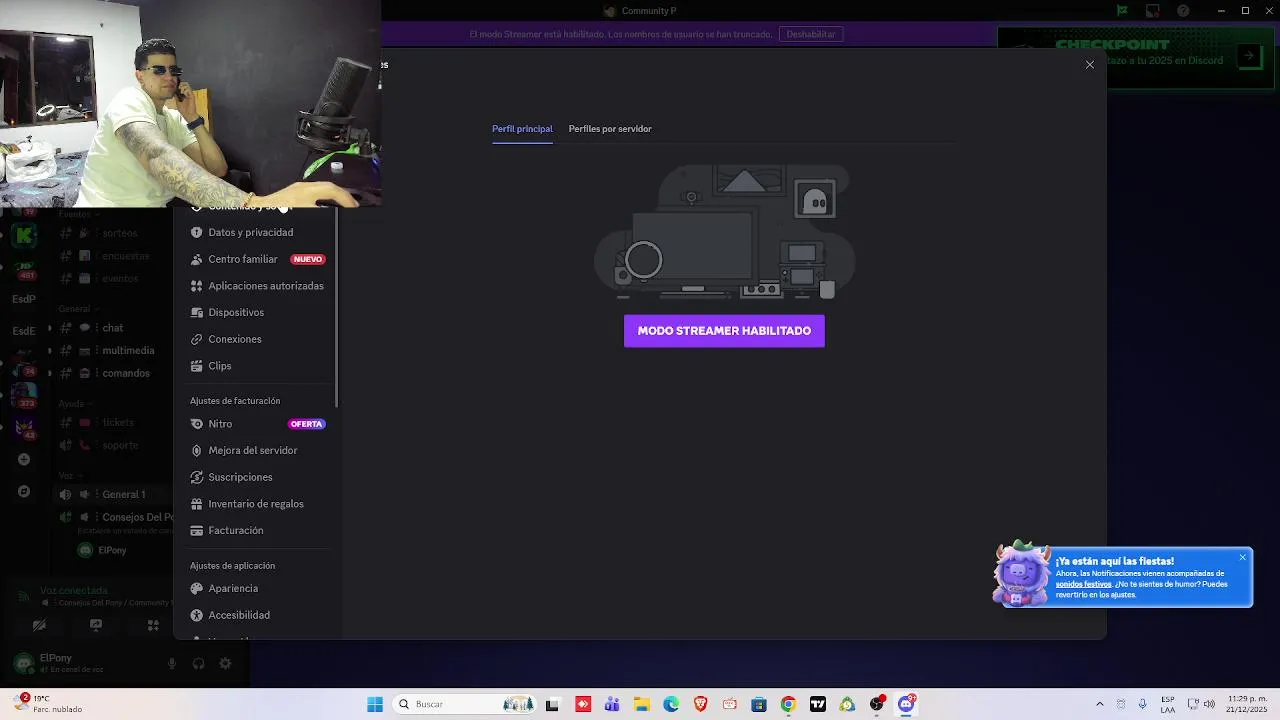The width and height of the screenshot is (1280, 720).
Task: Open Apariencia settings
Action: [x=258, y=588]
